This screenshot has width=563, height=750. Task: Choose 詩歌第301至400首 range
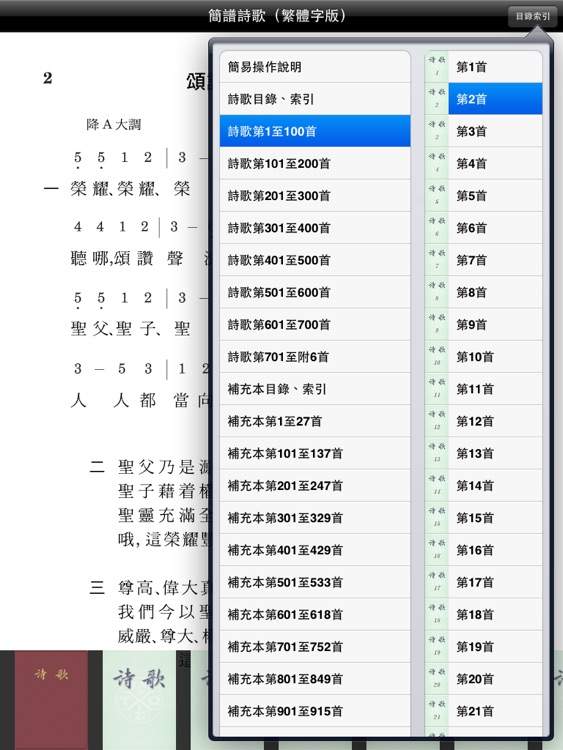coord(315,228)
